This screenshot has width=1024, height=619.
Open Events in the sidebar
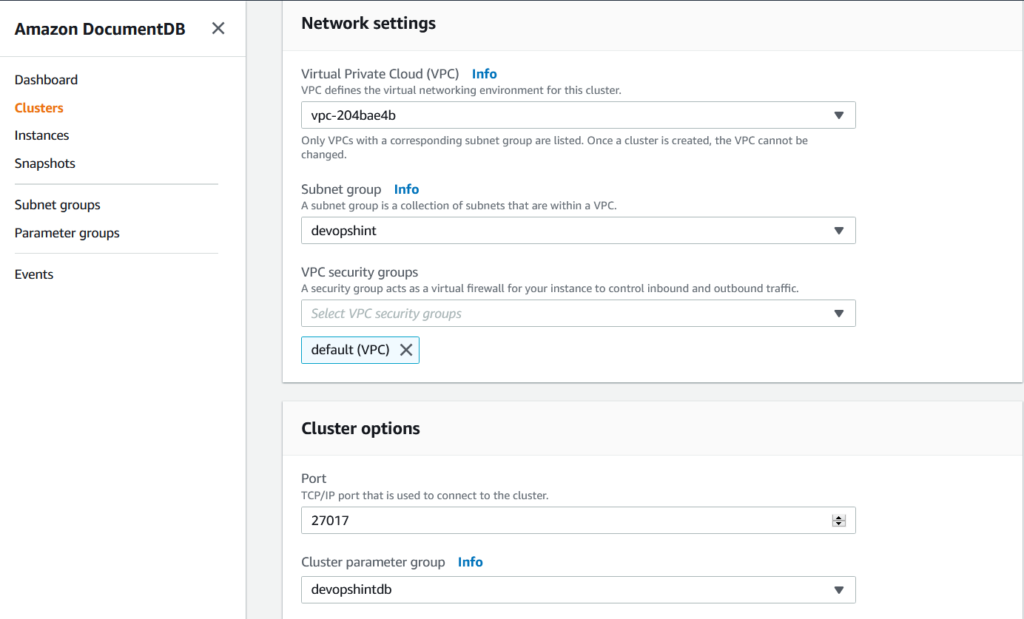[x=34, y=274]
